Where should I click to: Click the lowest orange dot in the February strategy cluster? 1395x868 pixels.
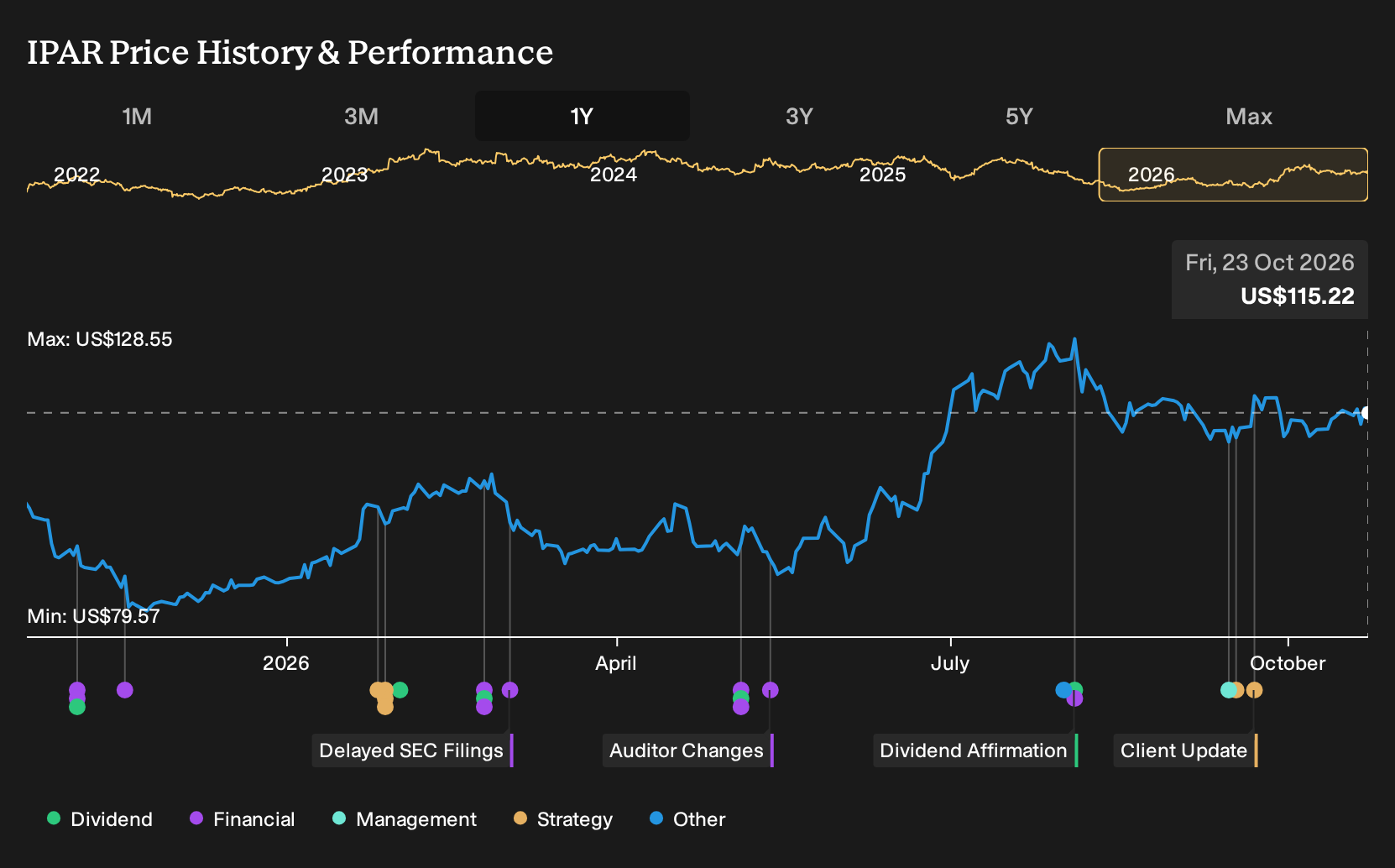pyautogui.click(x=385, y=707)
